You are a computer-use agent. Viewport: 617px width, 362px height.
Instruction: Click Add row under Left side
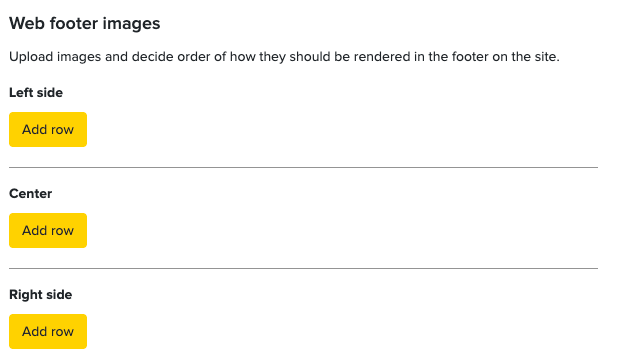click(48, 129)
